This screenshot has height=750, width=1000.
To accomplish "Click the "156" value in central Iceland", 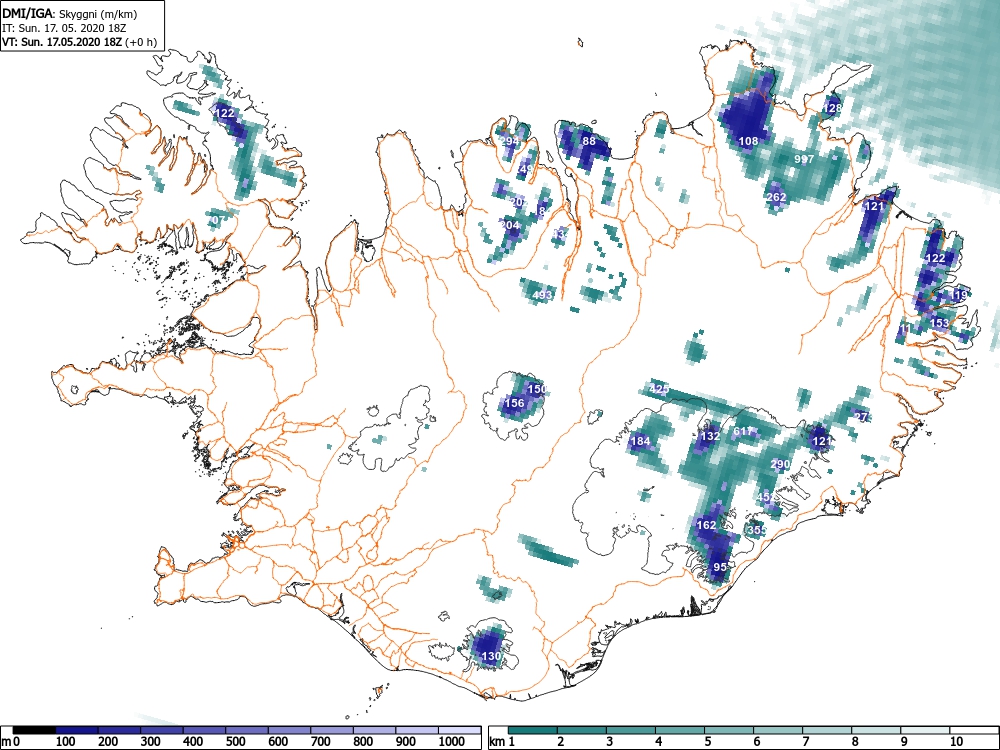I will click(x=515, y=402).
